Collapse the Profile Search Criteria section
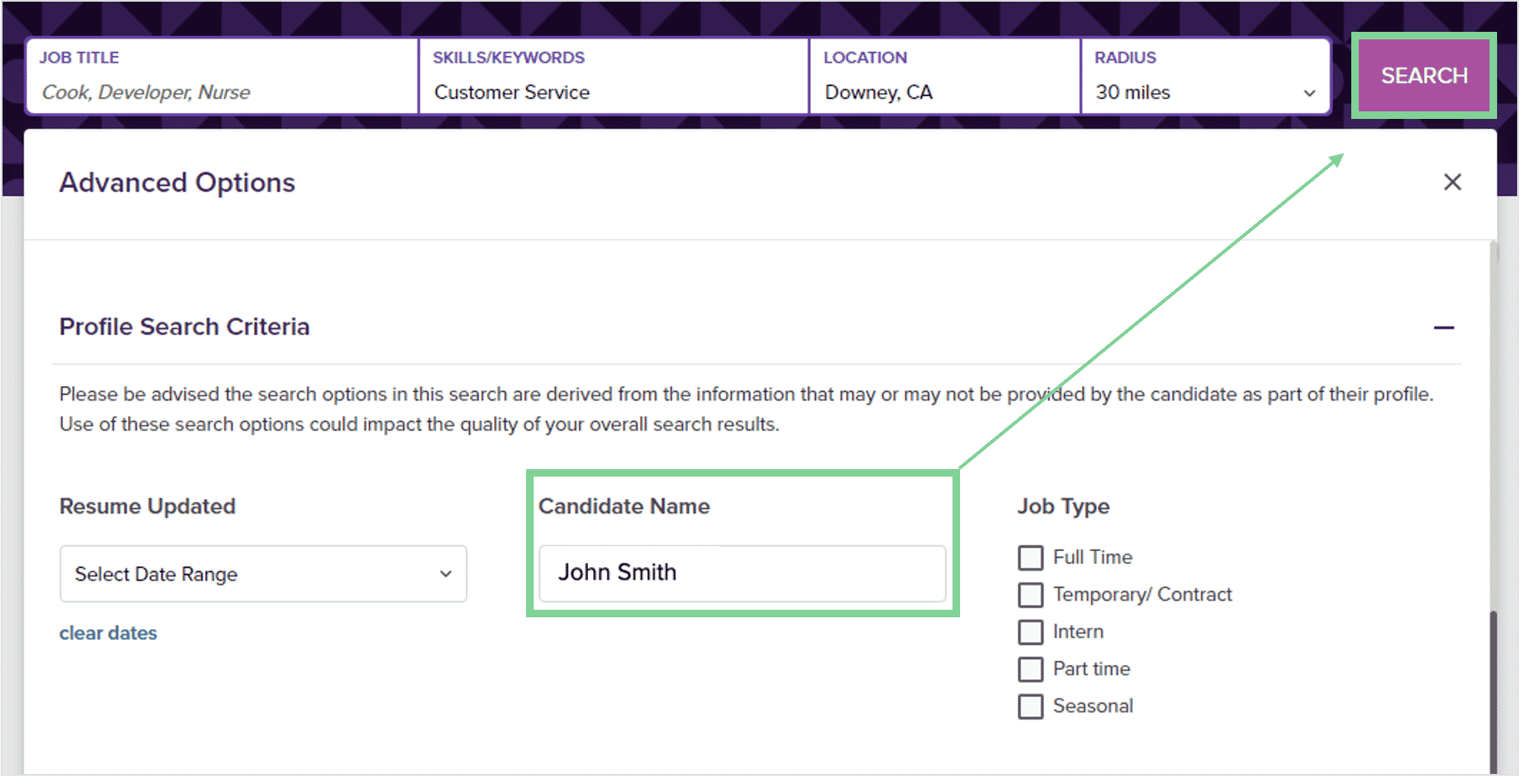Screen dimensions: 1523x784 click(1443, 328)
